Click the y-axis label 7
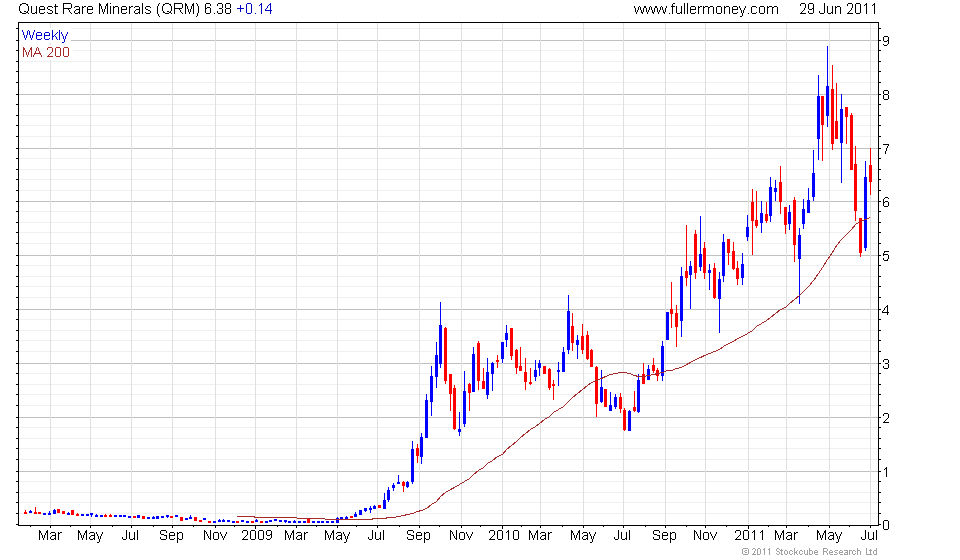The height and width of the screenshot is (560, 960). [x=886, y=149]
